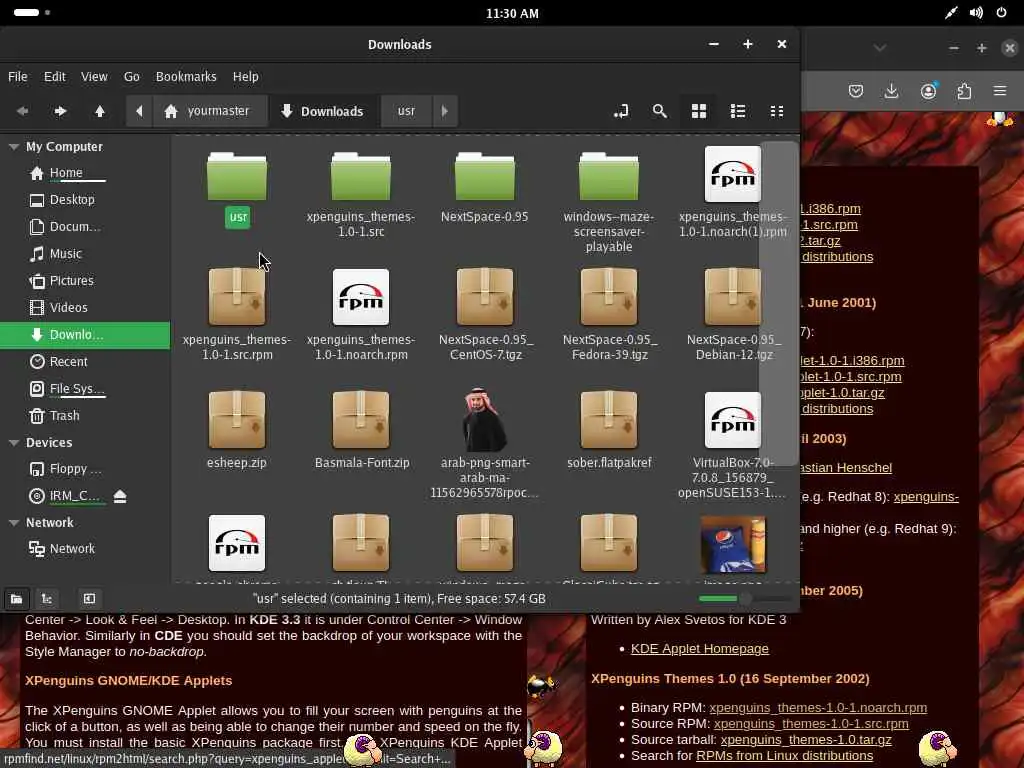Go forward using the right arrow toolbar button

point(60,111)
